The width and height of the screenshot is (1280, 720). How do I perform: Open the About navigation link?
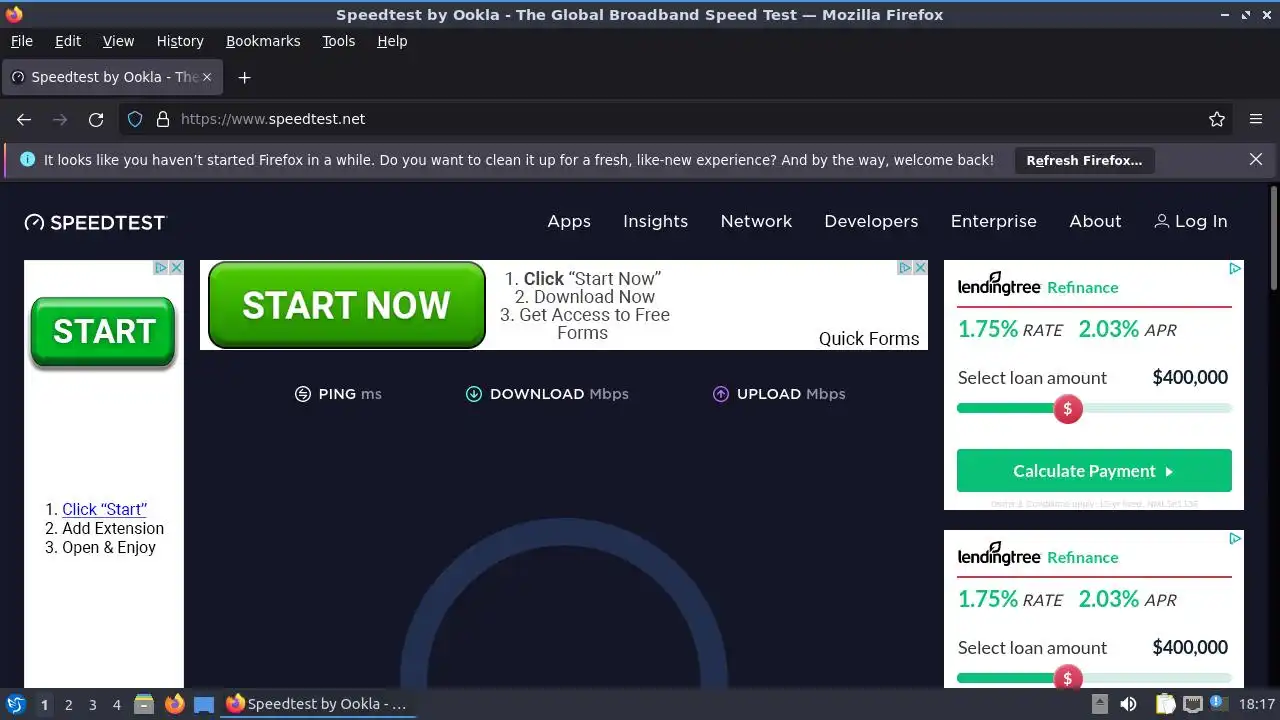click(1095, 221)
